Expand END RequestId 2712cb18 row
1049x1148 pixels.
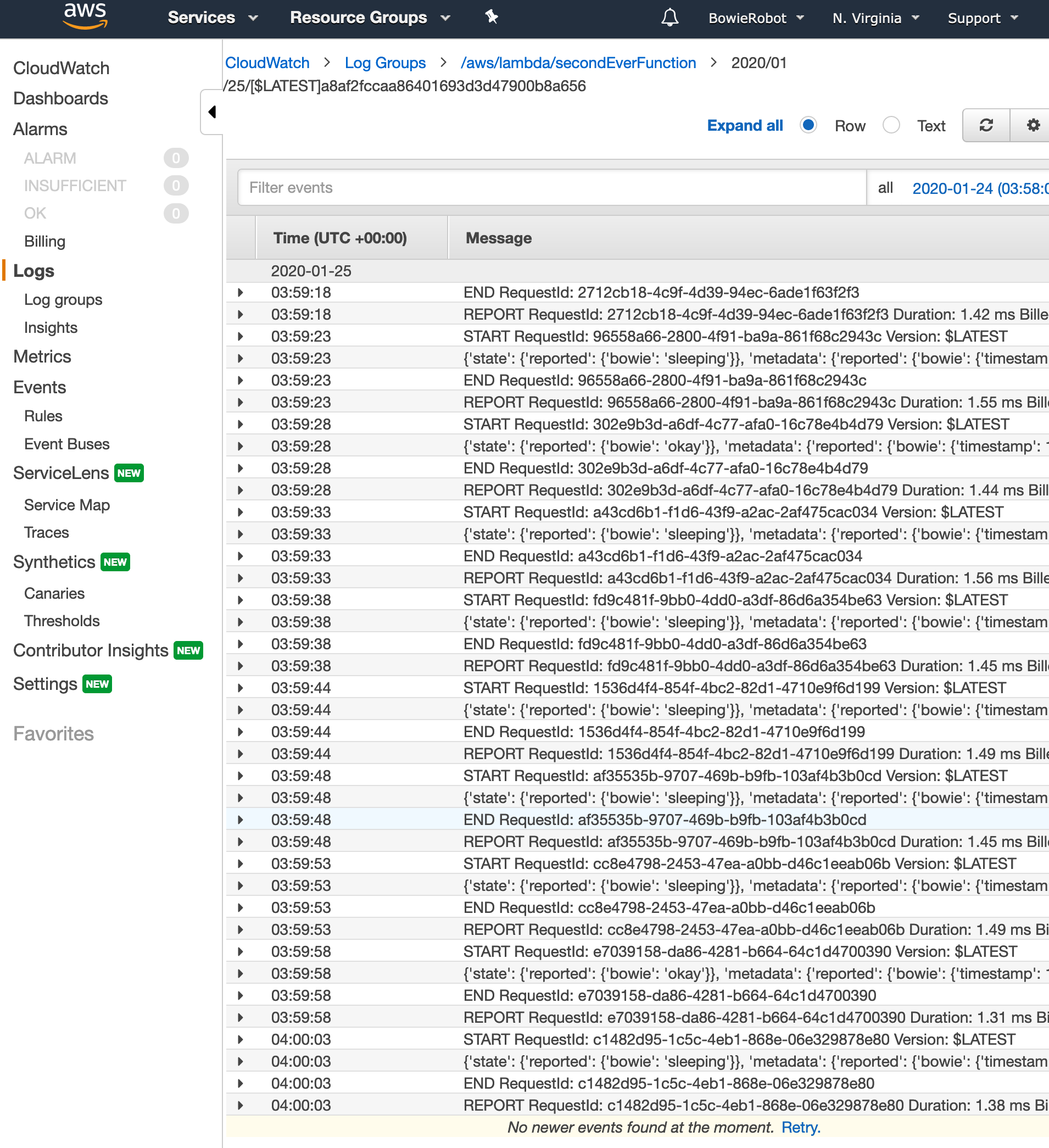[x=241, y=293]
